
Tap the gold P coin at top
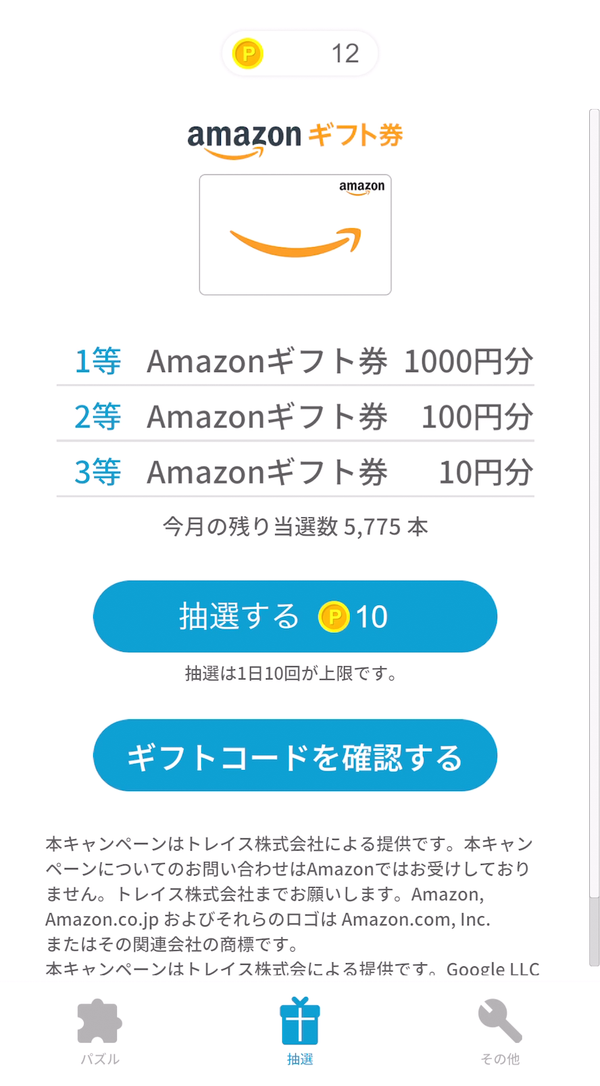click(249, 53)
